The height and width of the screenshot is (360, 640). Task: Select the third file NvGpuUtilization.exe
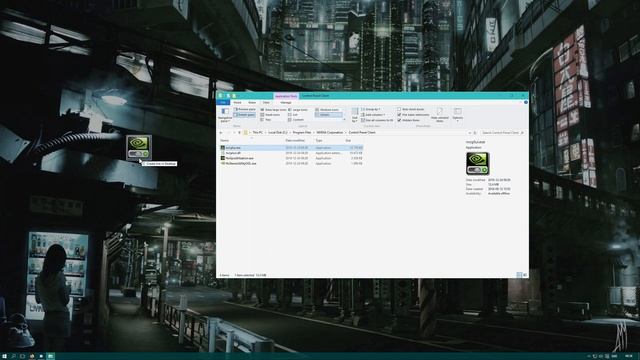click(x=291, y=158)
